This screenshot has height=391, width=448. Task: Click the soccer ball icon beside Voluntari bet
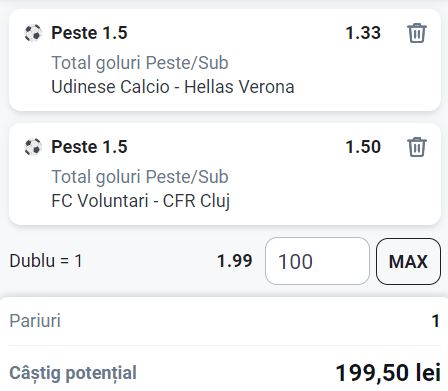(33, 147)
